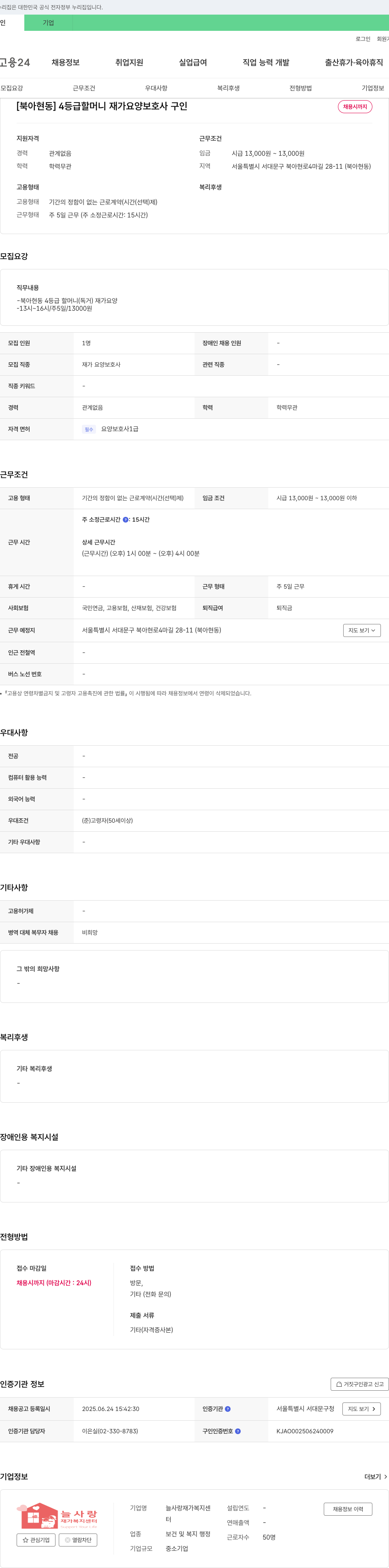Open the 직업 능력 개발 menu
The width and height of the screenshot is (389, 1568).
tap(266, 62)
